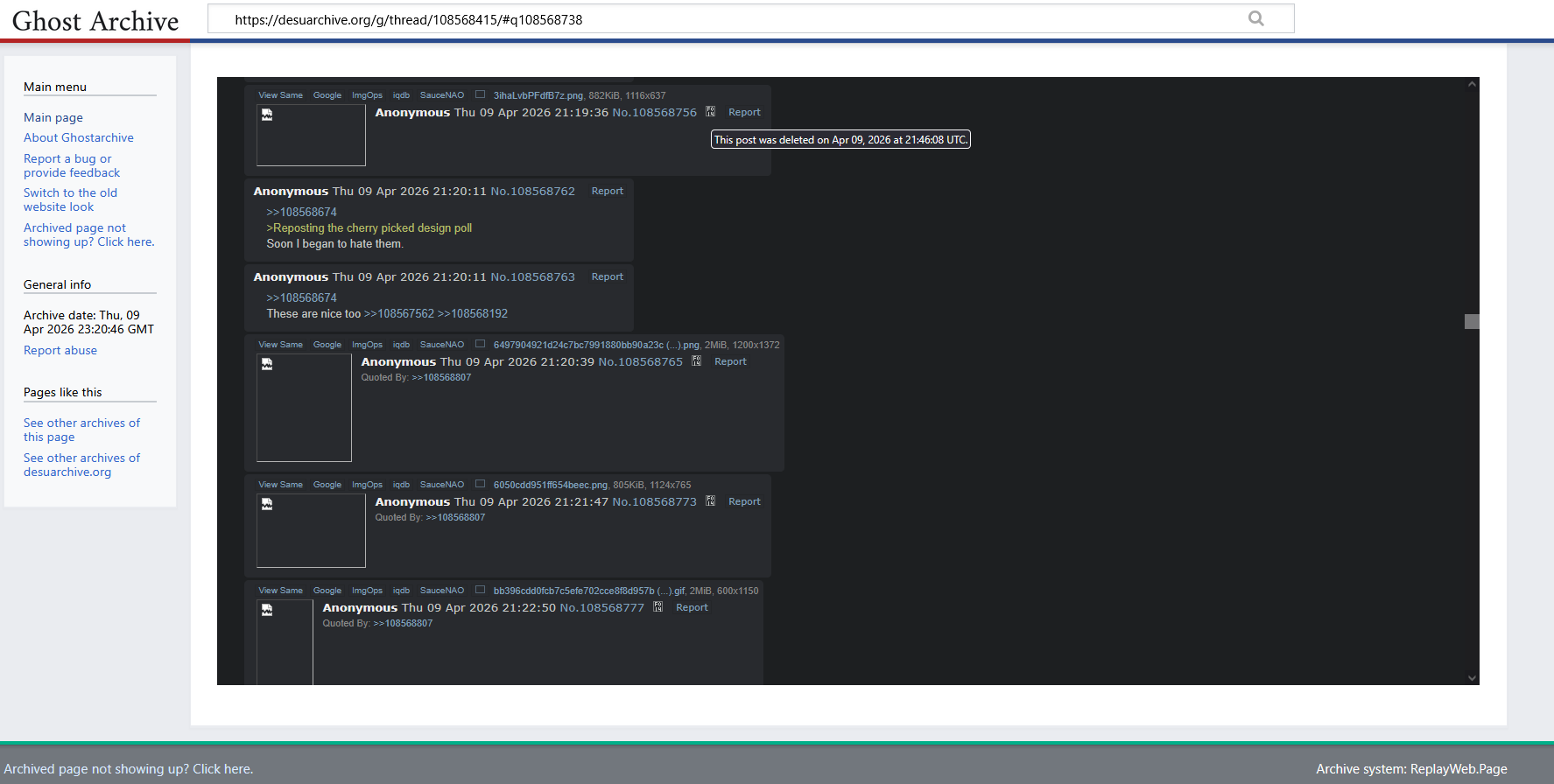Open the 6050cdd951ff654beec.png file link
Image resolution: width=1554 pixels, height=784 pixels.
[x=551, y=485]
